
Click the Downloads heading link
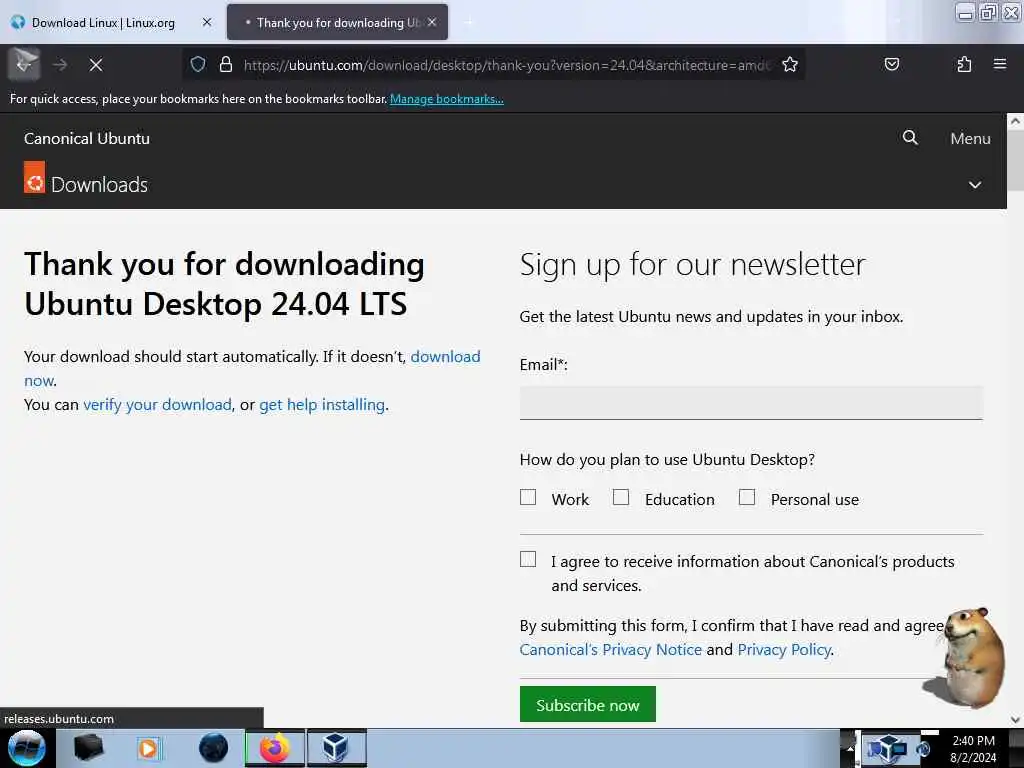(x=99, y=185)
